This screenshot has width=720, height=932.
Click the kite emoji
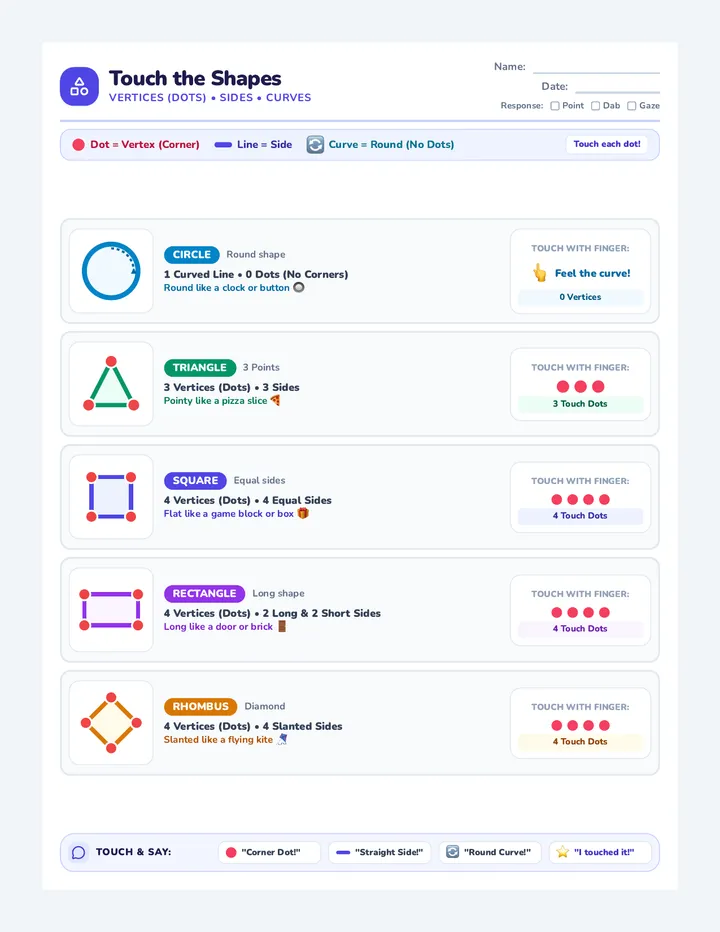click(x=282, y=739)
